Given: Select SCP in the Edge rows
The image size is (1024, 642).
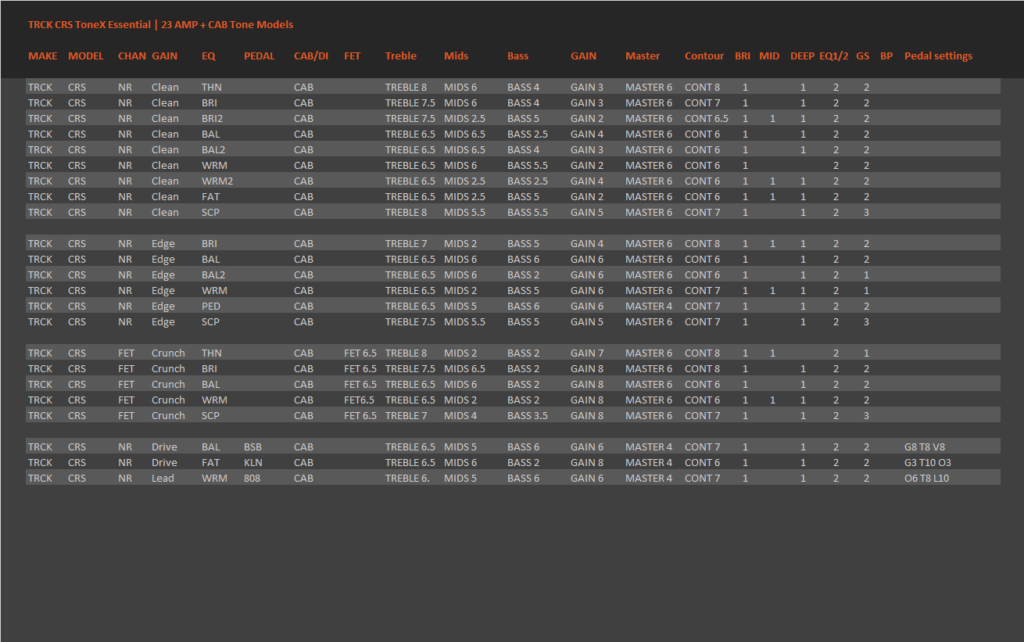Looking at the screenshot, I should (x=210, y=322).
